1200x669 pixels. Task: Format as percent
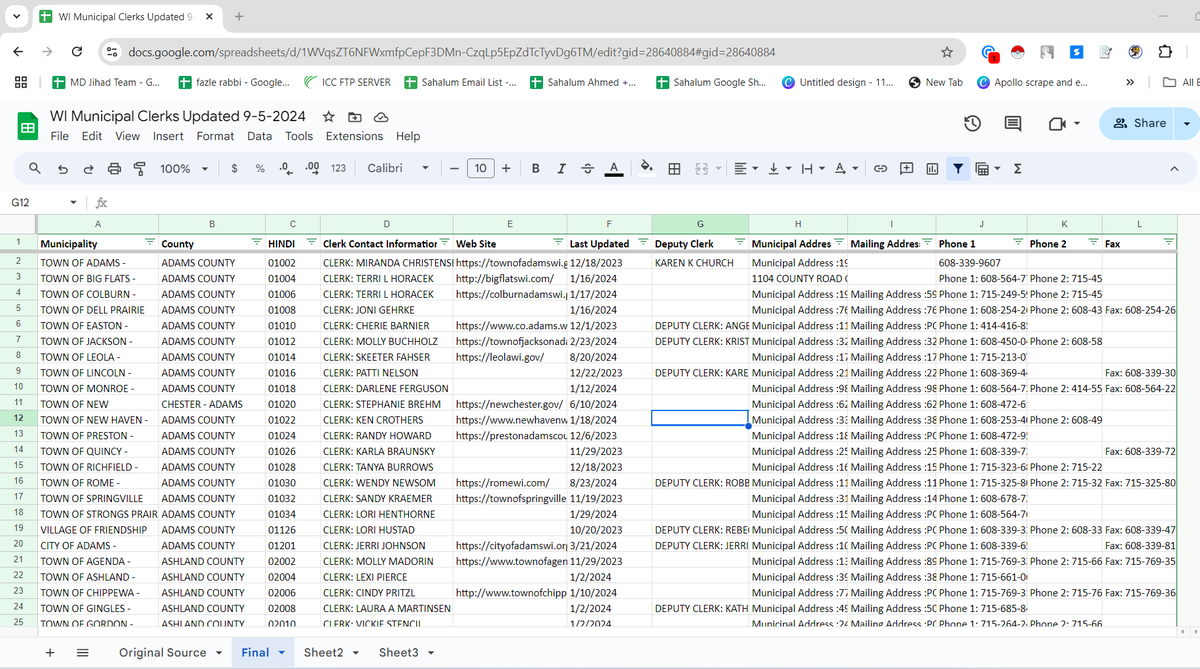point(260,169)
